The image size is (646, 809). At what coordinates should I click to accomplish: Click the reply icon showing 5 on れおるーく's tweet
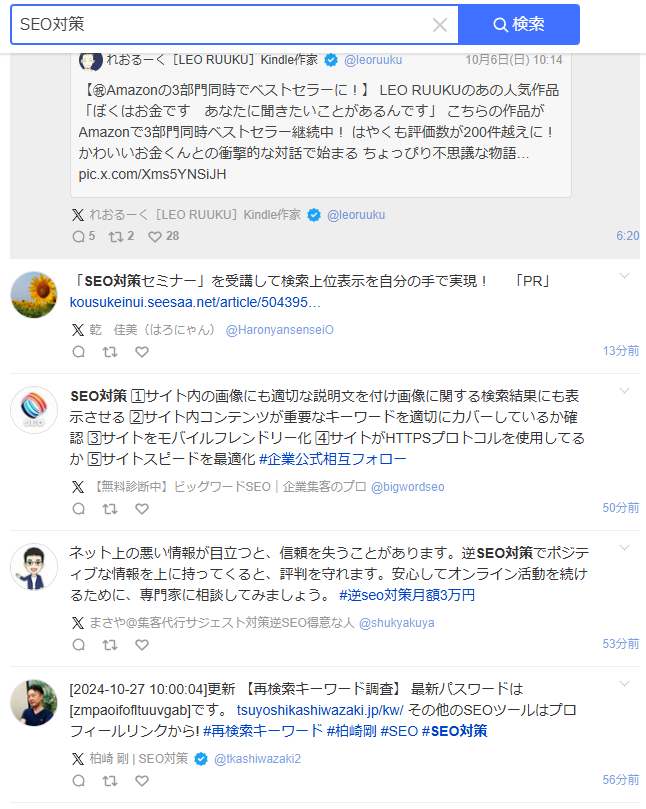coord(81,236)
